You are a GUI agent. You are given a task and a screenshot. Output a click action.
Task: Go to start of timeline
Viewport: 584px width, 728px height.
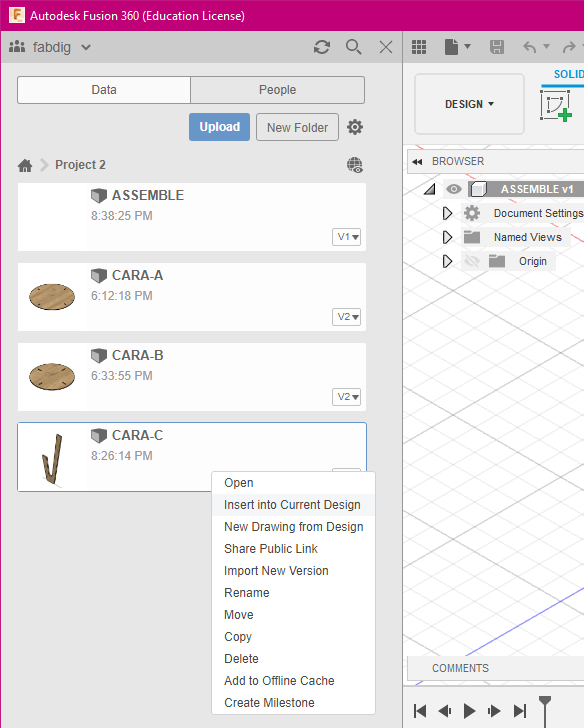tap(420, 711)
